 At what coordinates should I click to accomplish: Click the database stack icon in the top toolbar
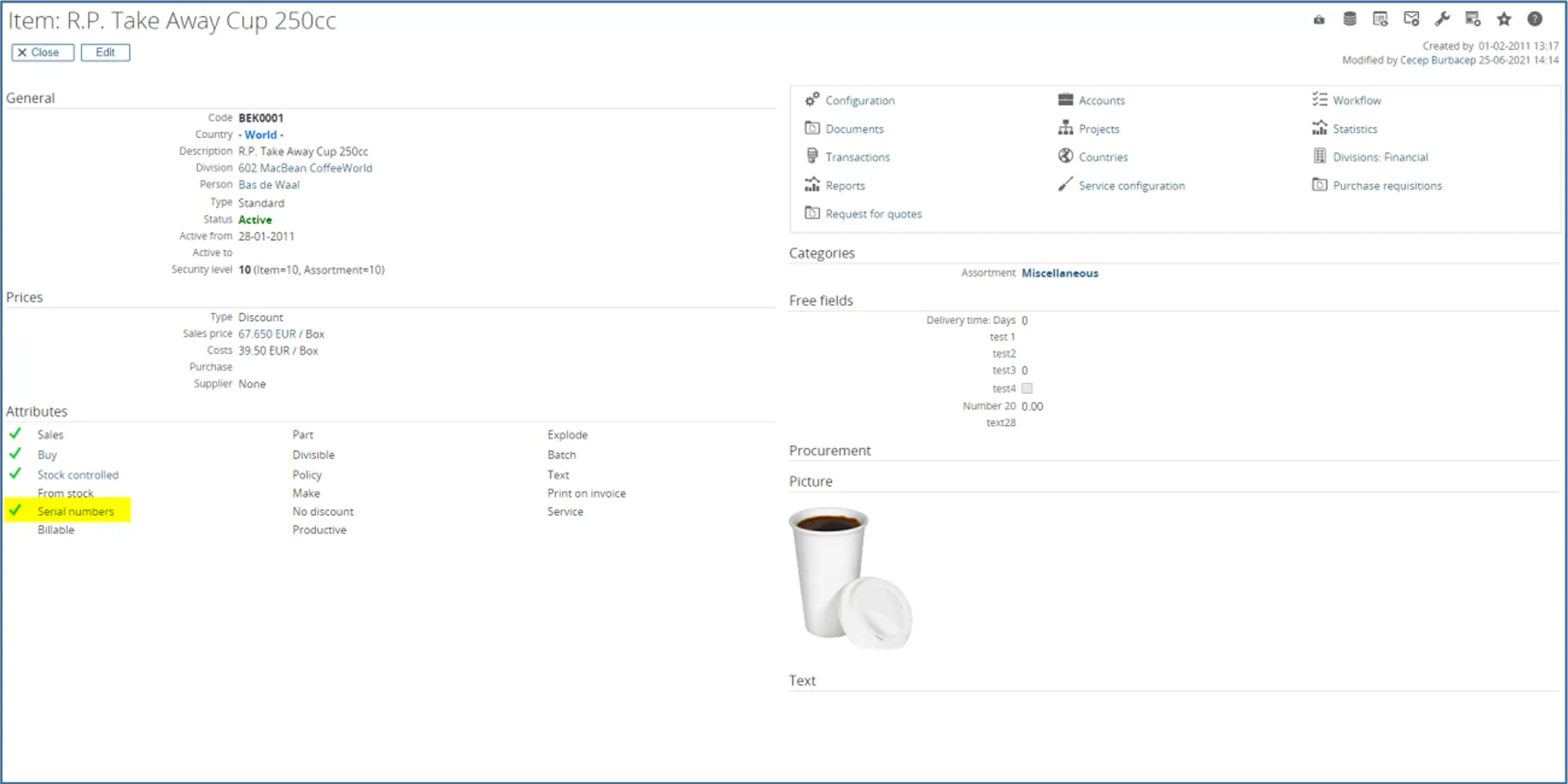tap(1350, 19)
